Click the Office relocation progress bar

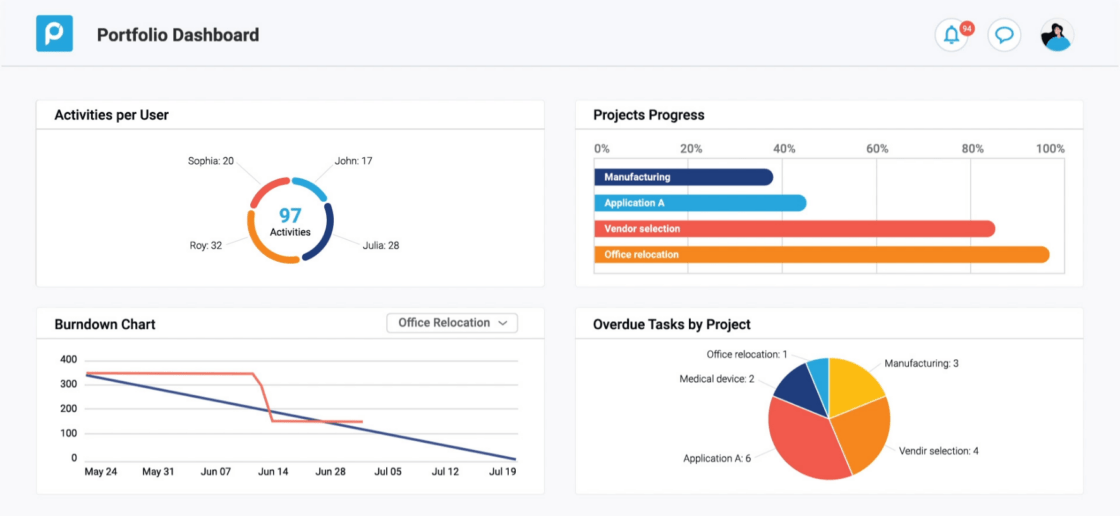point(821,254)
